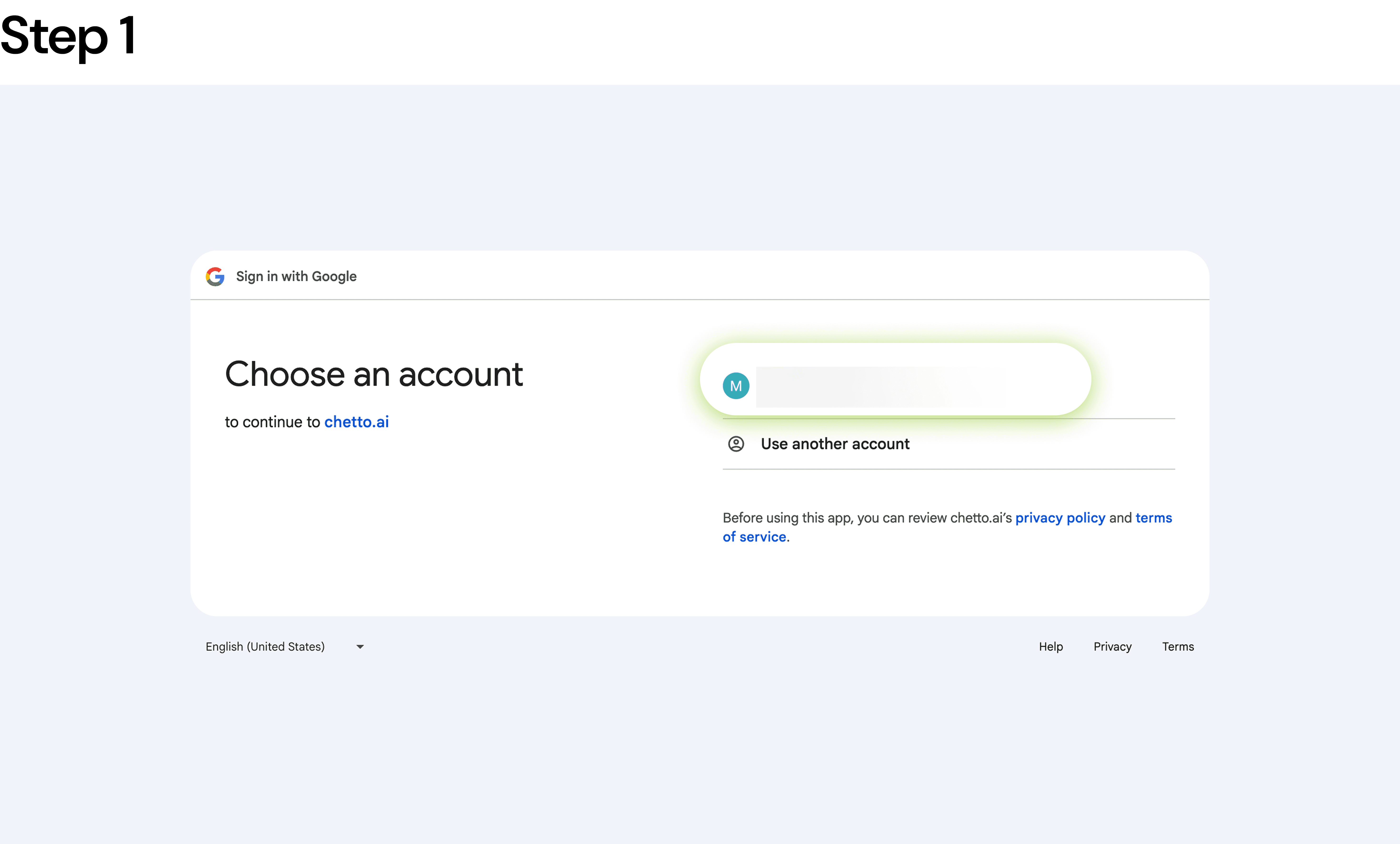
Task: Open the chetto.ai link
Action: pyautogui.click(x=356, y=422)
